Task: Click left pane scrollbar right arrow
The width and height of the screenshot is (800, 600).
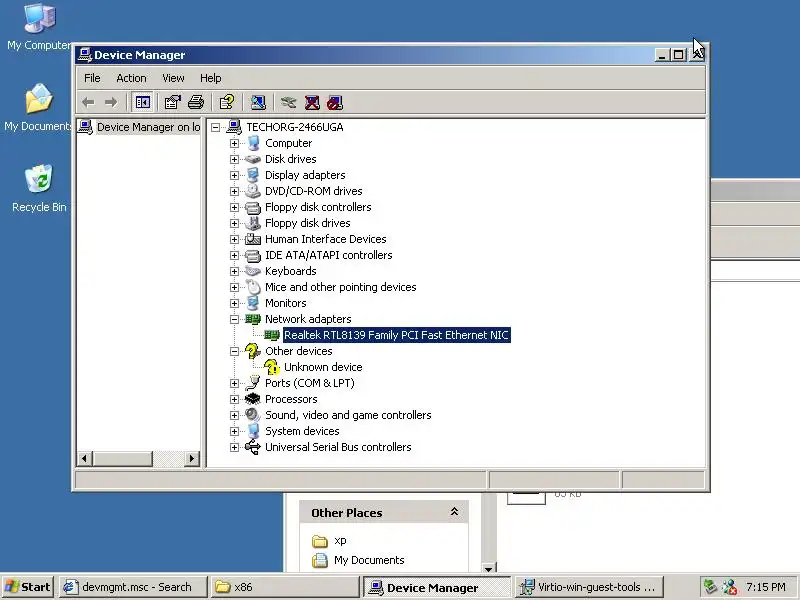Action: tap(191, 458)
